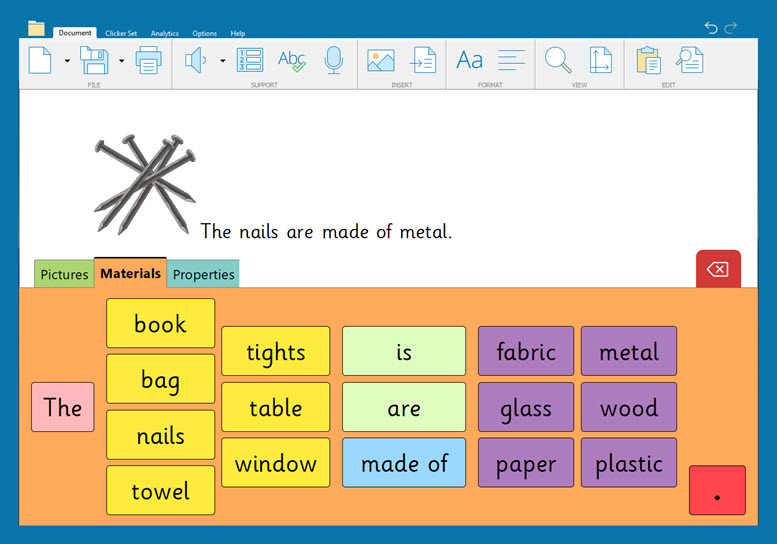Click the New Document icon
777x544 pixels.
(x=40, y=60)
